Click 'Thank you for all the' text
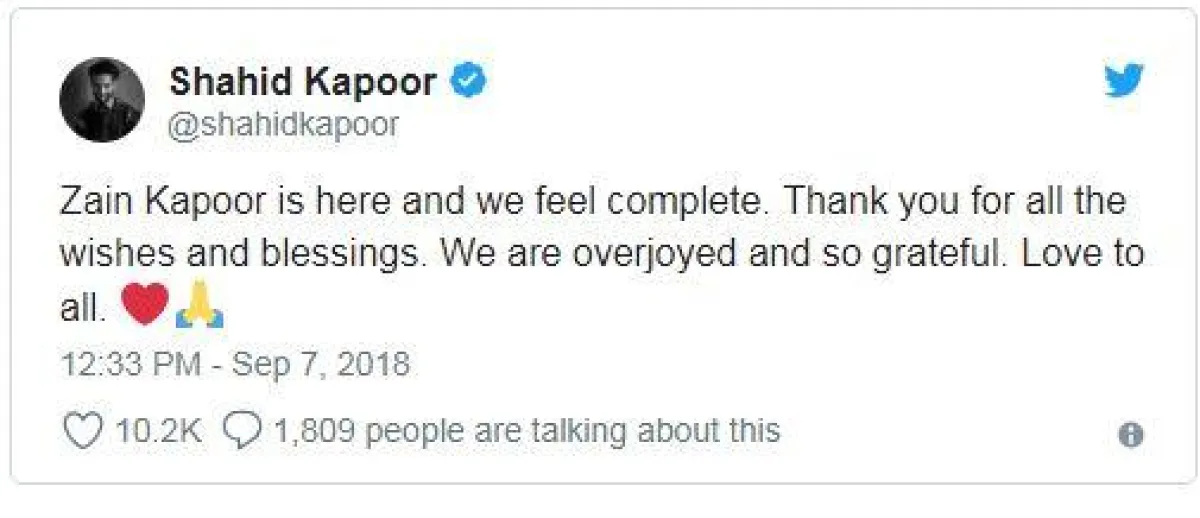 (x=955, y=201)
